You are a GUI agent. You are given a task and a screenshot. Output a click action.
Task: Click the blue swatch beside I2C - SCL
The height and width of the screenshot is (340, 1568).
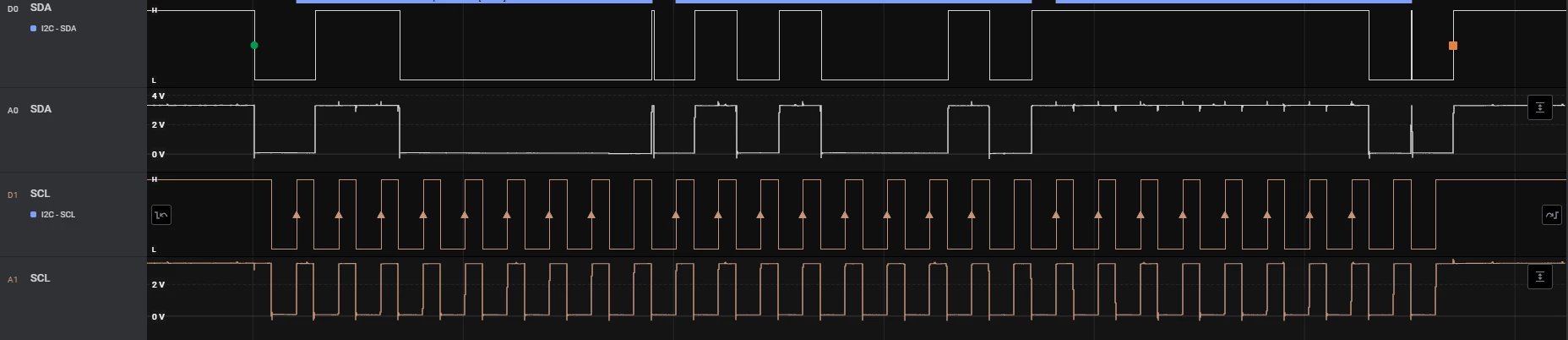click(x=33, y=215)
